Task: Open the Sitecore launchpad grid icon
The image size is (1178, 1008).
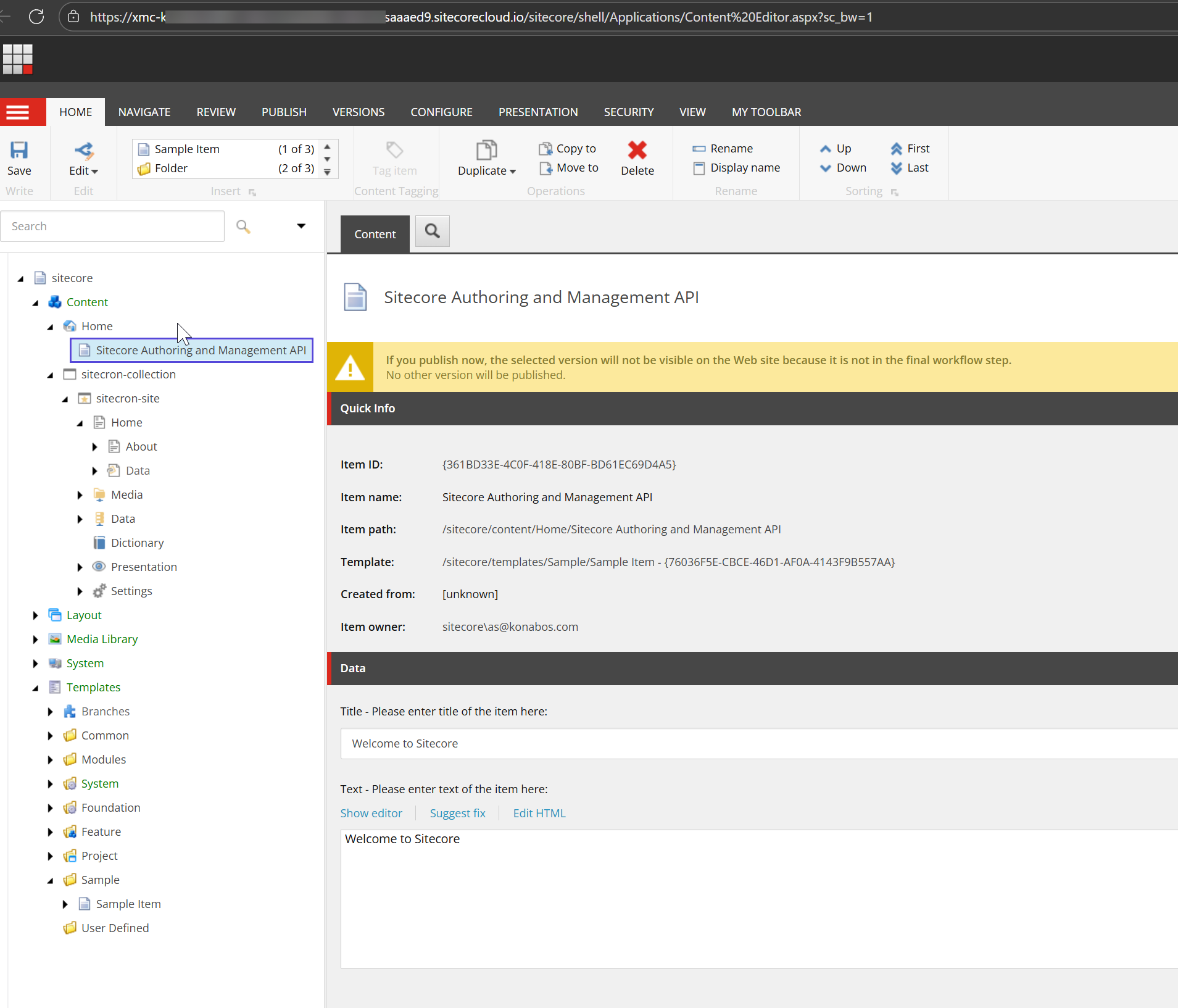Action: 18,59
